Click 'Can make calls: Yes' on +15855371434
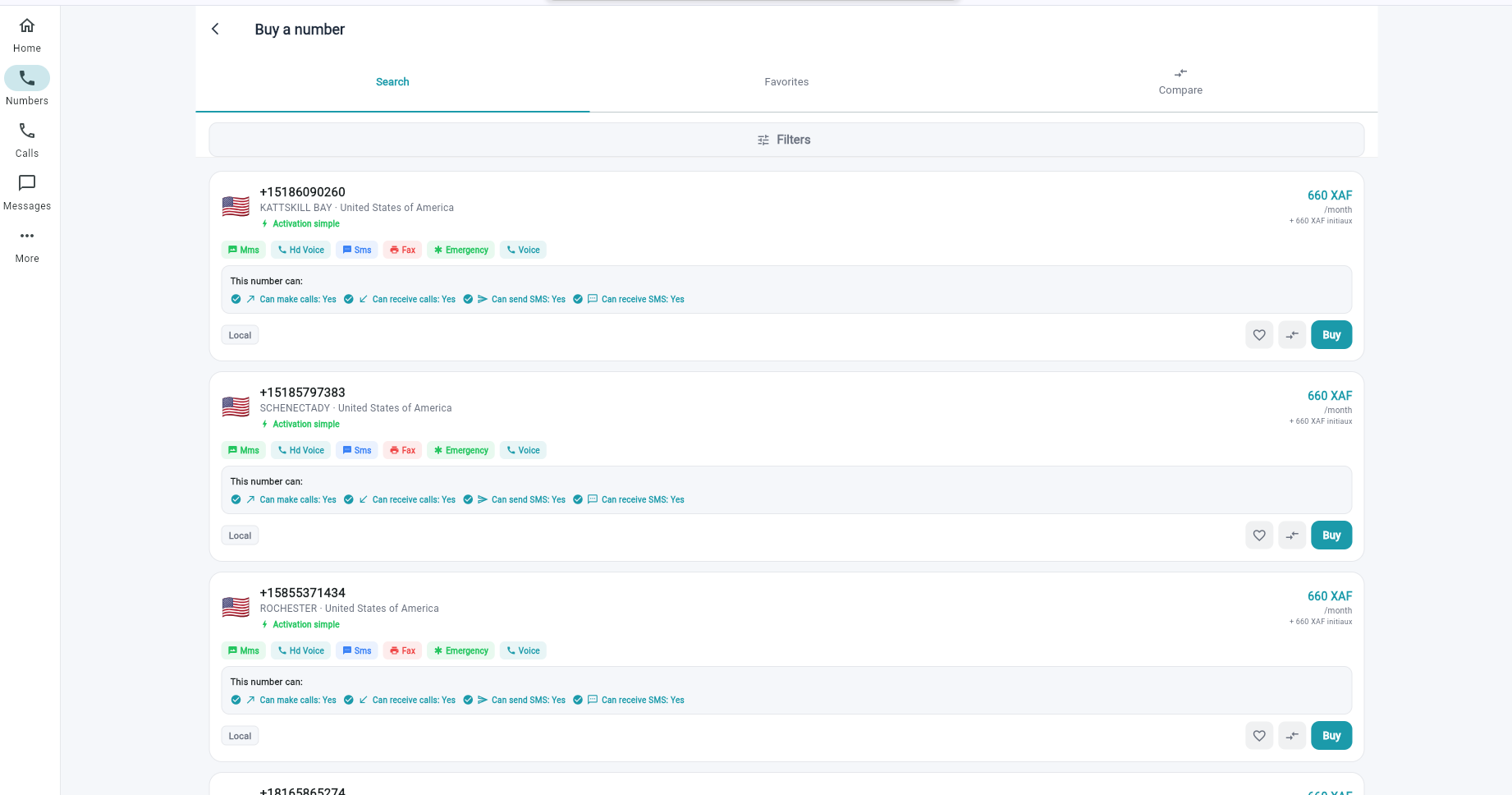The height and width of the screenshot is (795, 1512). click(298, 700)
